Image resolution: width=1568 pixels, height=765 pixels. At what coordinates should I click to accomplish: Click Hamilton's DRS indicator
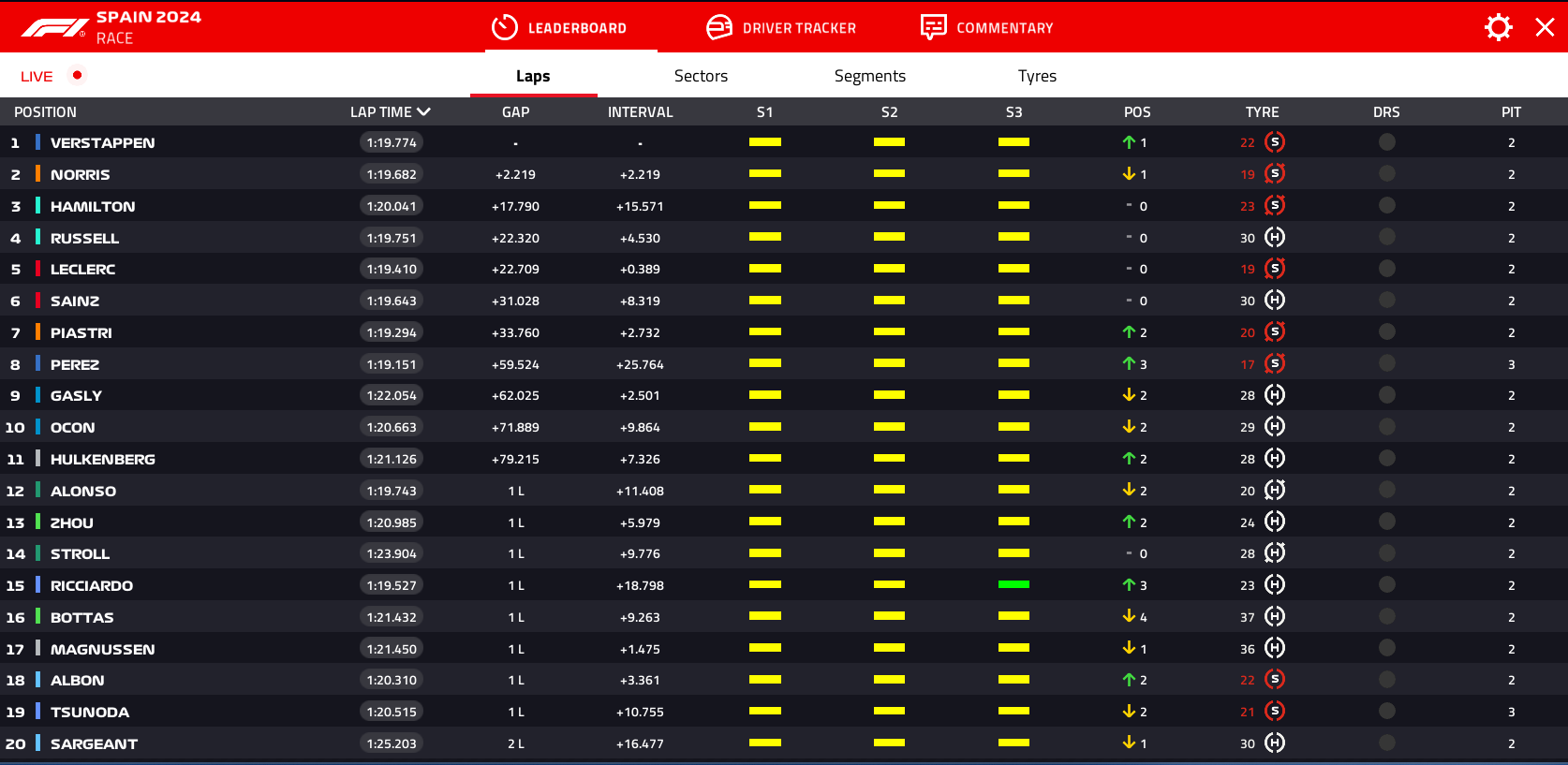click(x=1387, y=206)
